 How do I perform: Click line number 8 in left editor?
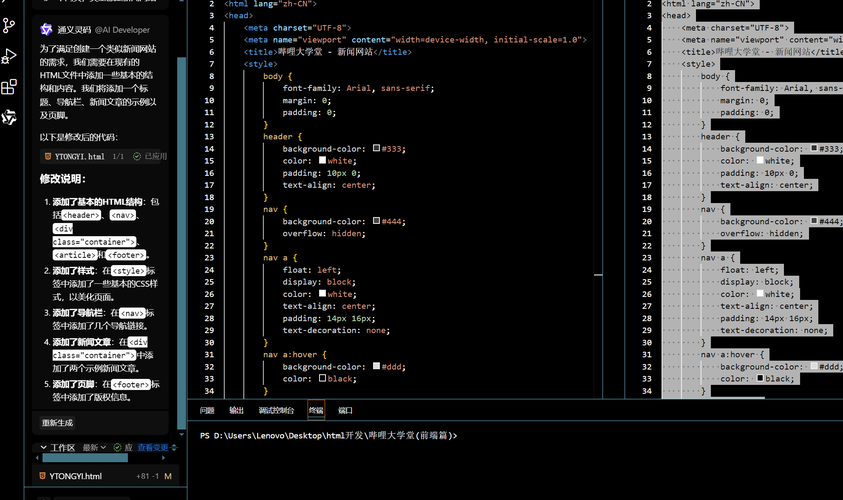(x=211, y=76)
